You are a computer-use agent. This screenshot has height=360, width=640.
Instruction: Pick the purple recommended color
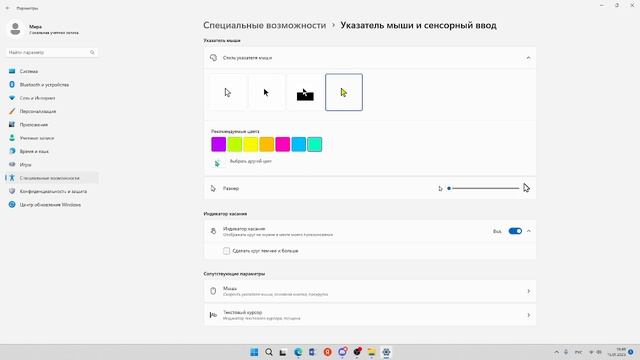pos(219,144)
